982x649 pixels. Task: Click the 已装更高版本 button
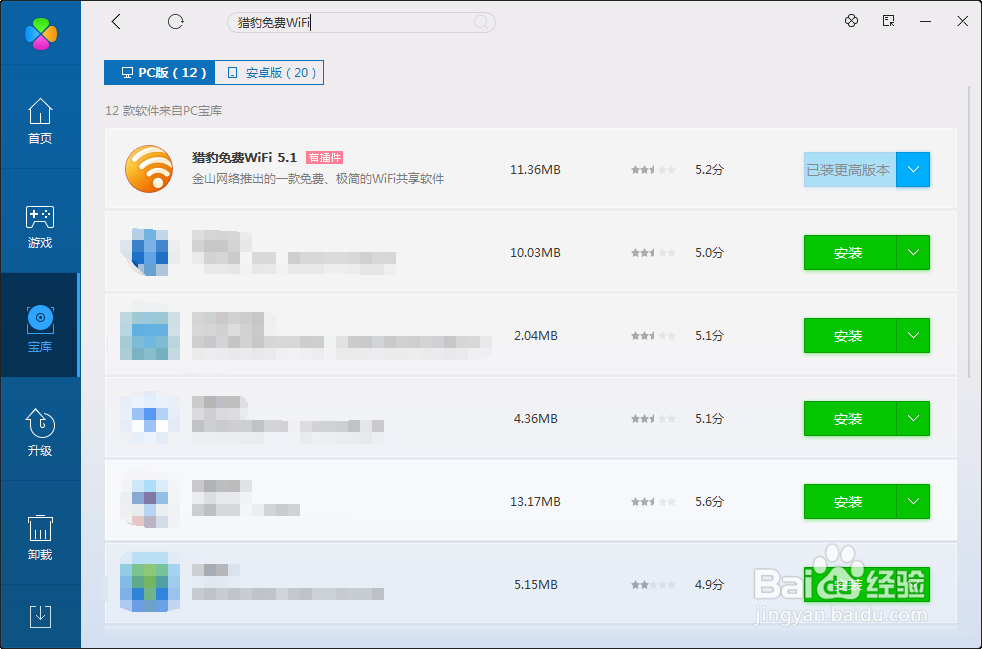click(x=850, y=169)
